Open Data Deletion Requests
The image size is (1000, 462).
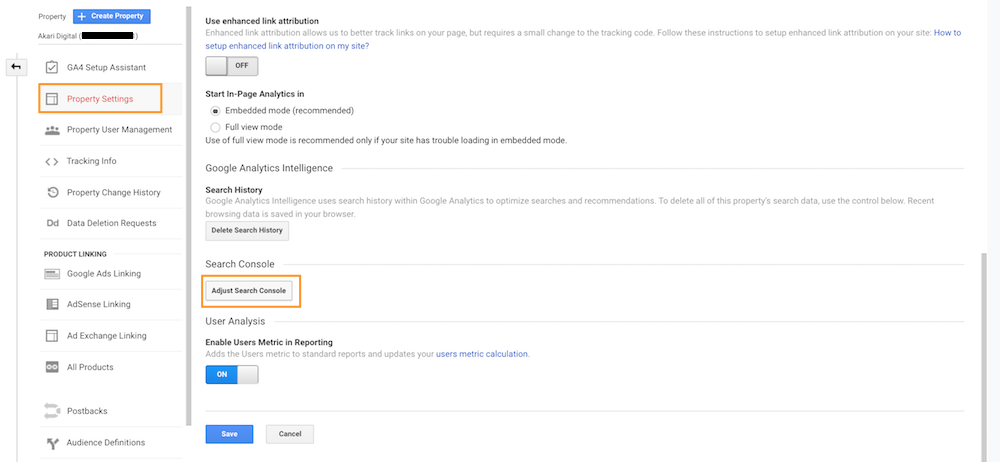click(110, 223)
